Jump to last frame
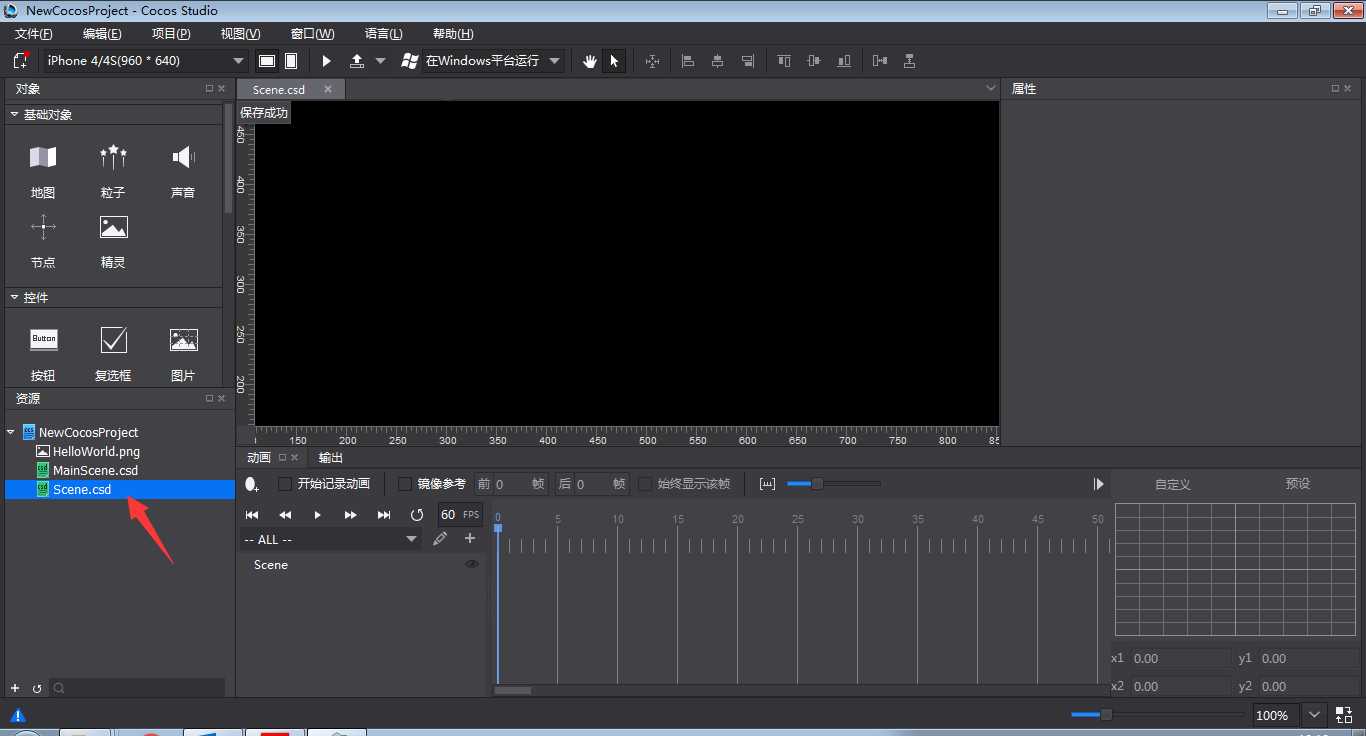 384,514
